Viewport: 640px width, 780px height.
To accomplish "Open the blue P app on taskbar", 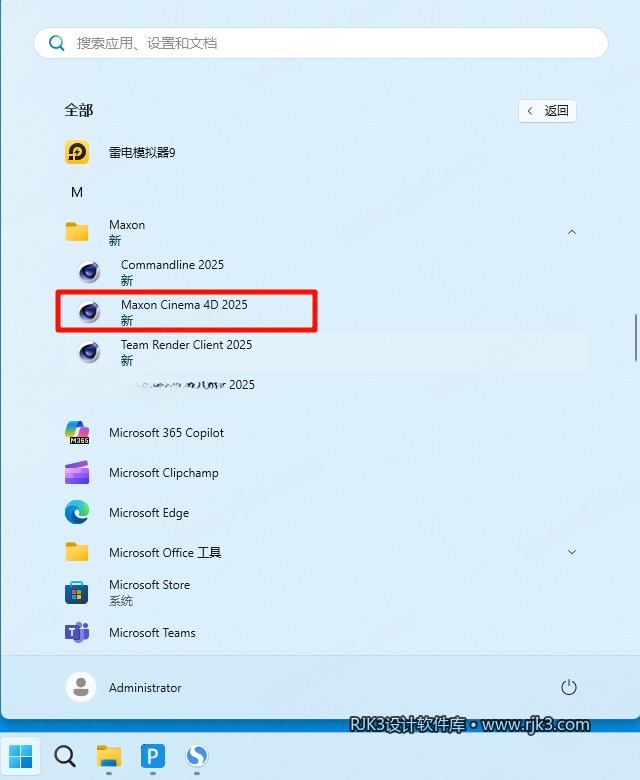I will click(x=153, y=756).
